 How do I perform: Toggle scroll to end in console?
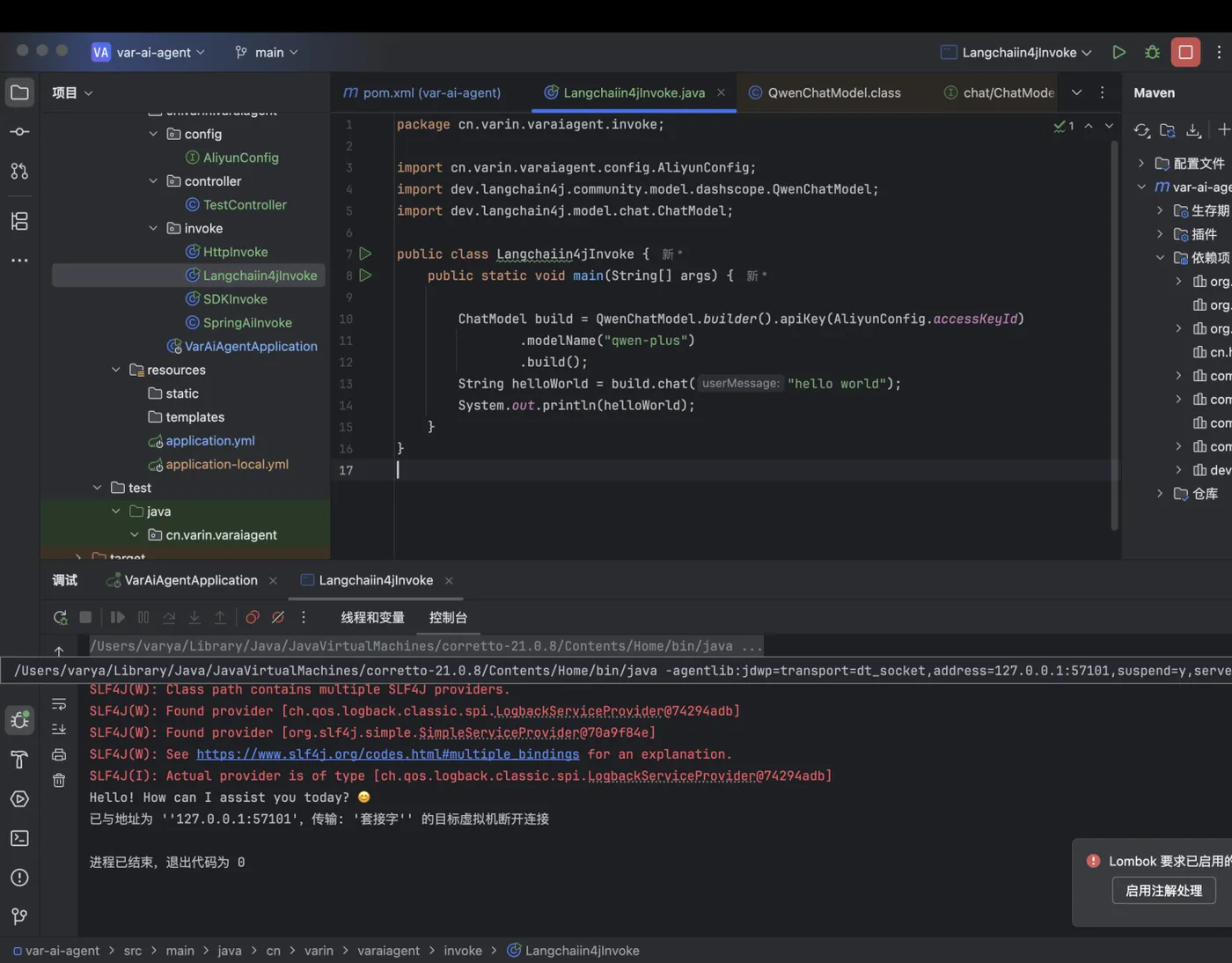(59, 729)
